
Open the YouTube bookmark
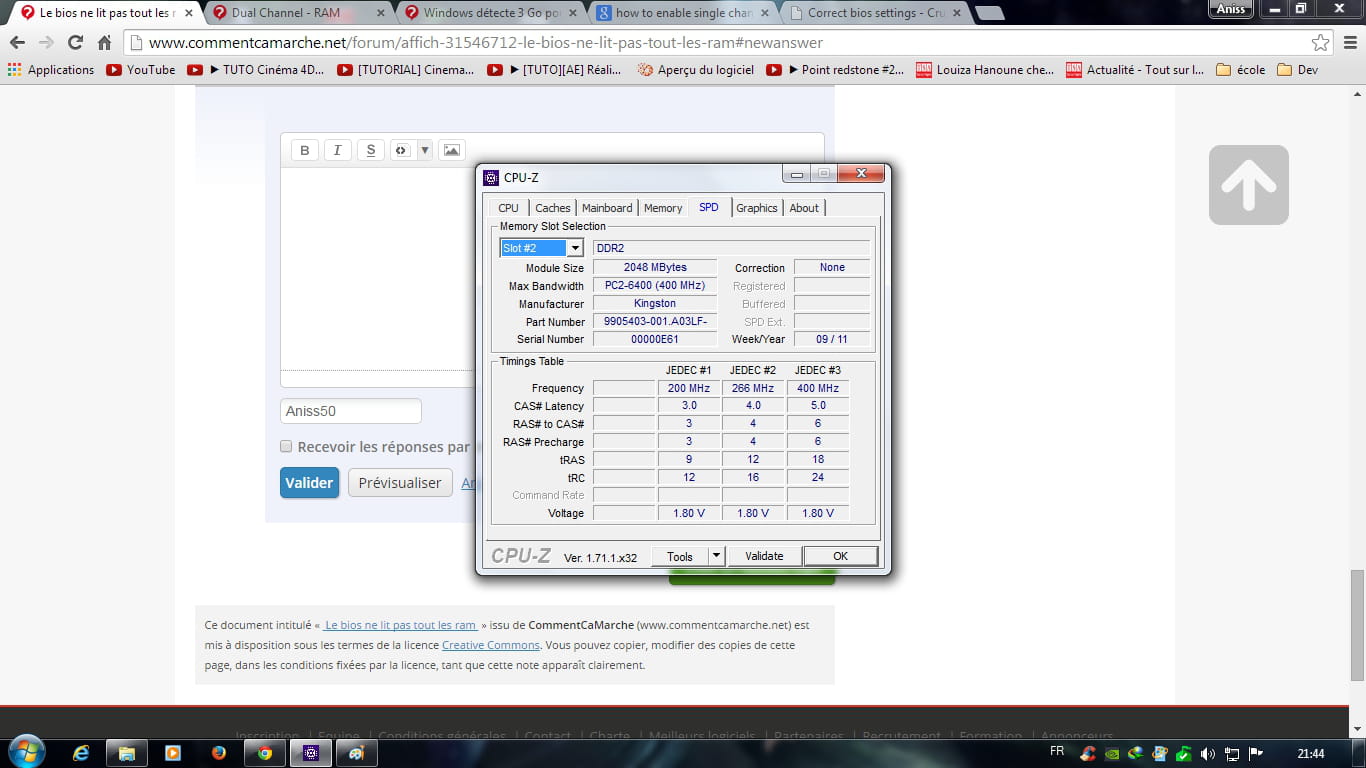141,70
